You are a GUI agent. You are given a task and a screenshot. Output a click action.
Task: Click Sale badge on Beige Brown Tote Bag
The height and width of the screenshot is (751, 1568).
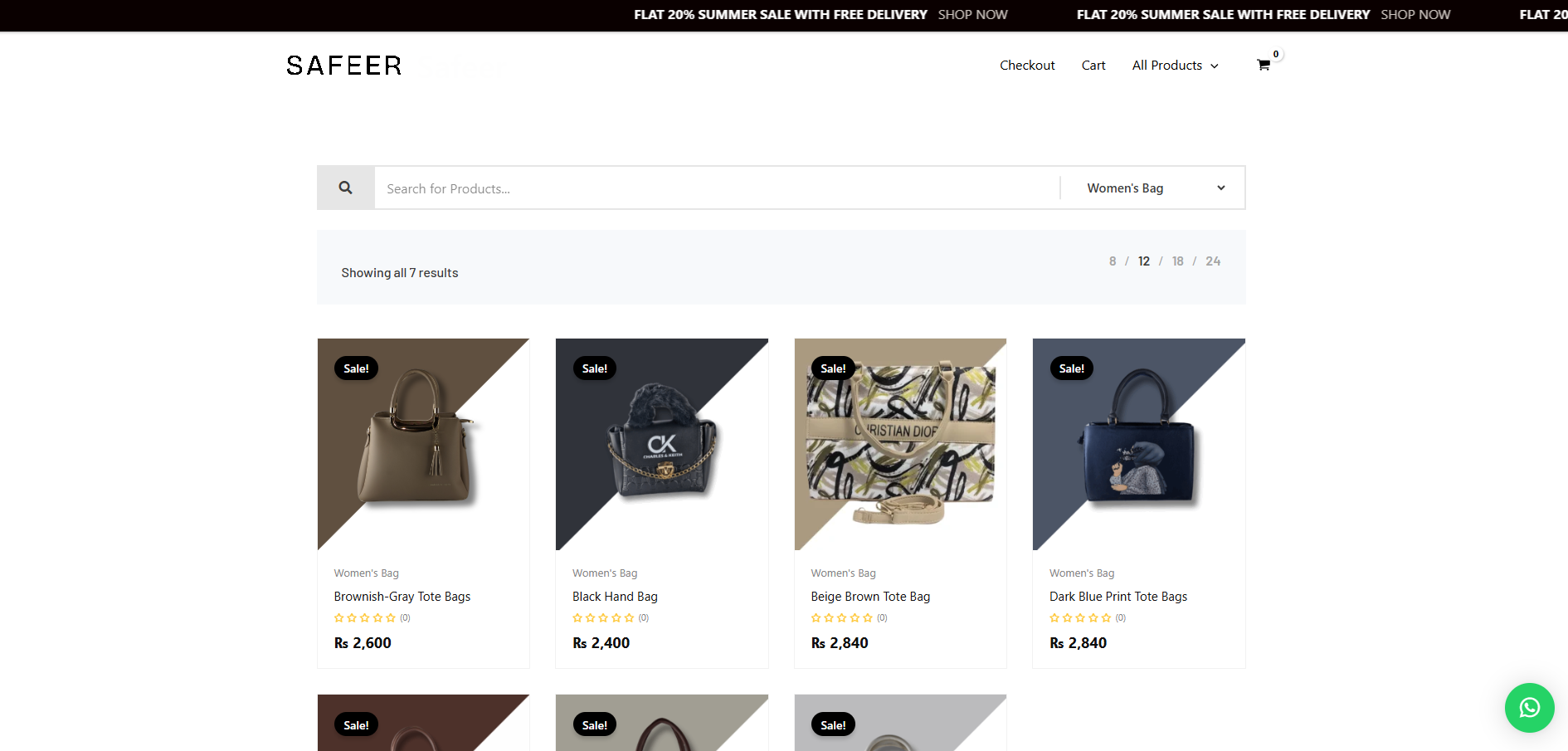coord(833,368)
